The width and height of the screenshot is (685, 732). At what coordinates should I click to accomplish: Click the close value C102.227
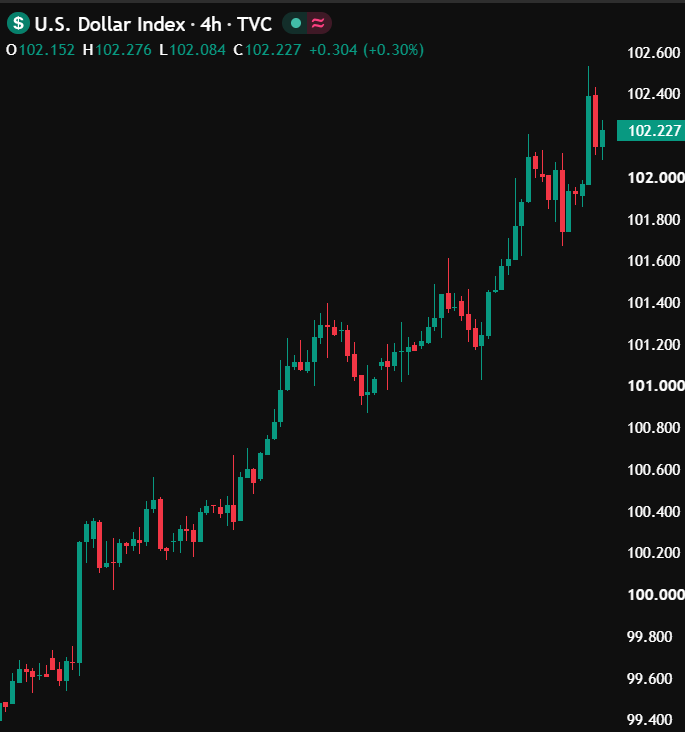(x=267, y=50)
